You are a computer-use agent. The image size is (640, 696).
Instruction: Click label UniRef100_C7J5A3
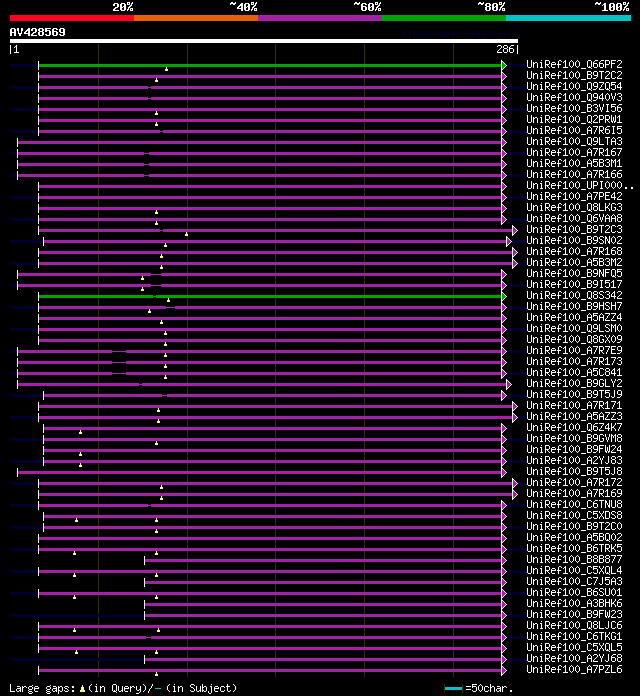tap(574, 581)
